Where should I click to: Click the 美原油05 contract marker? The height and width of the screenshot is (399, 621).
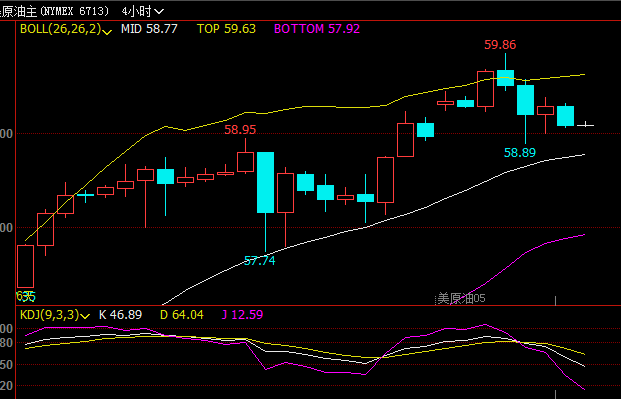(x=461, y=298)
